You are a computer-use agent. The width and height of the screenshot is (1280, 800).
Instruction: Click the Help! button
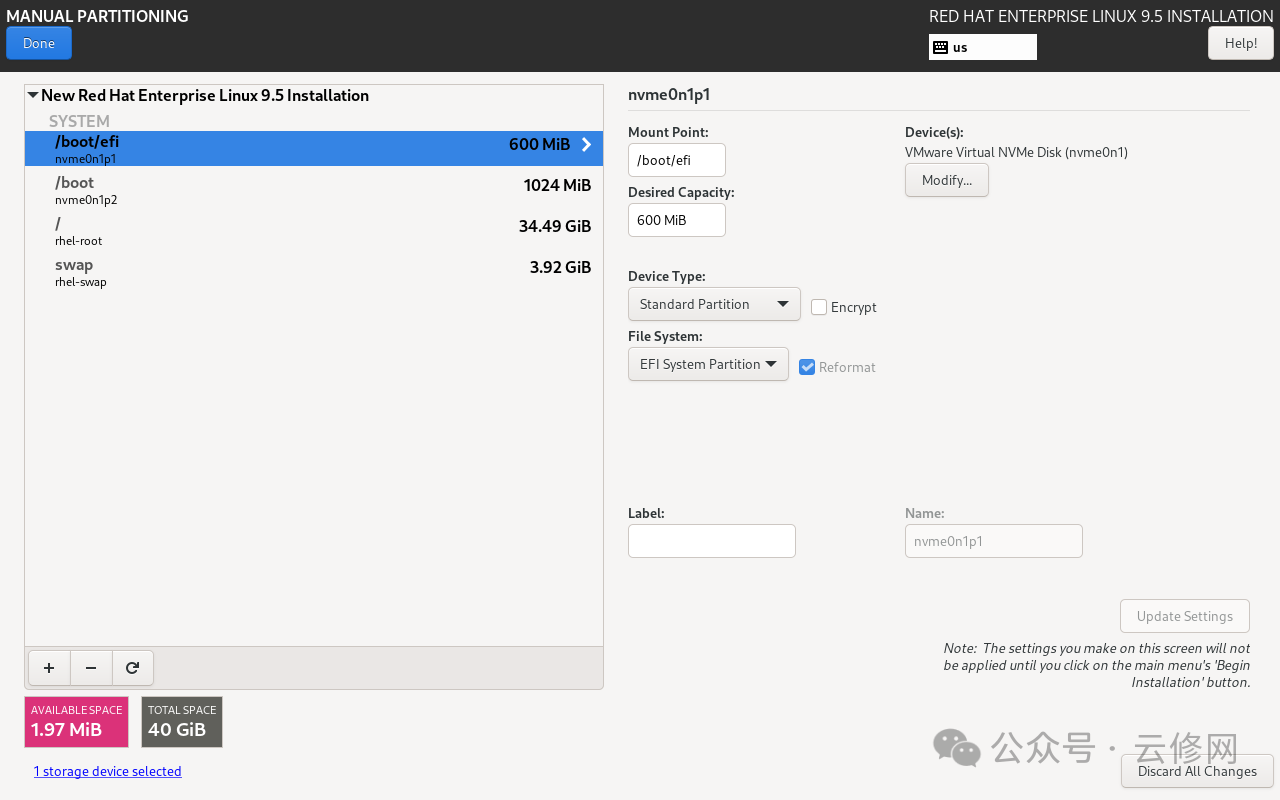1241,43
